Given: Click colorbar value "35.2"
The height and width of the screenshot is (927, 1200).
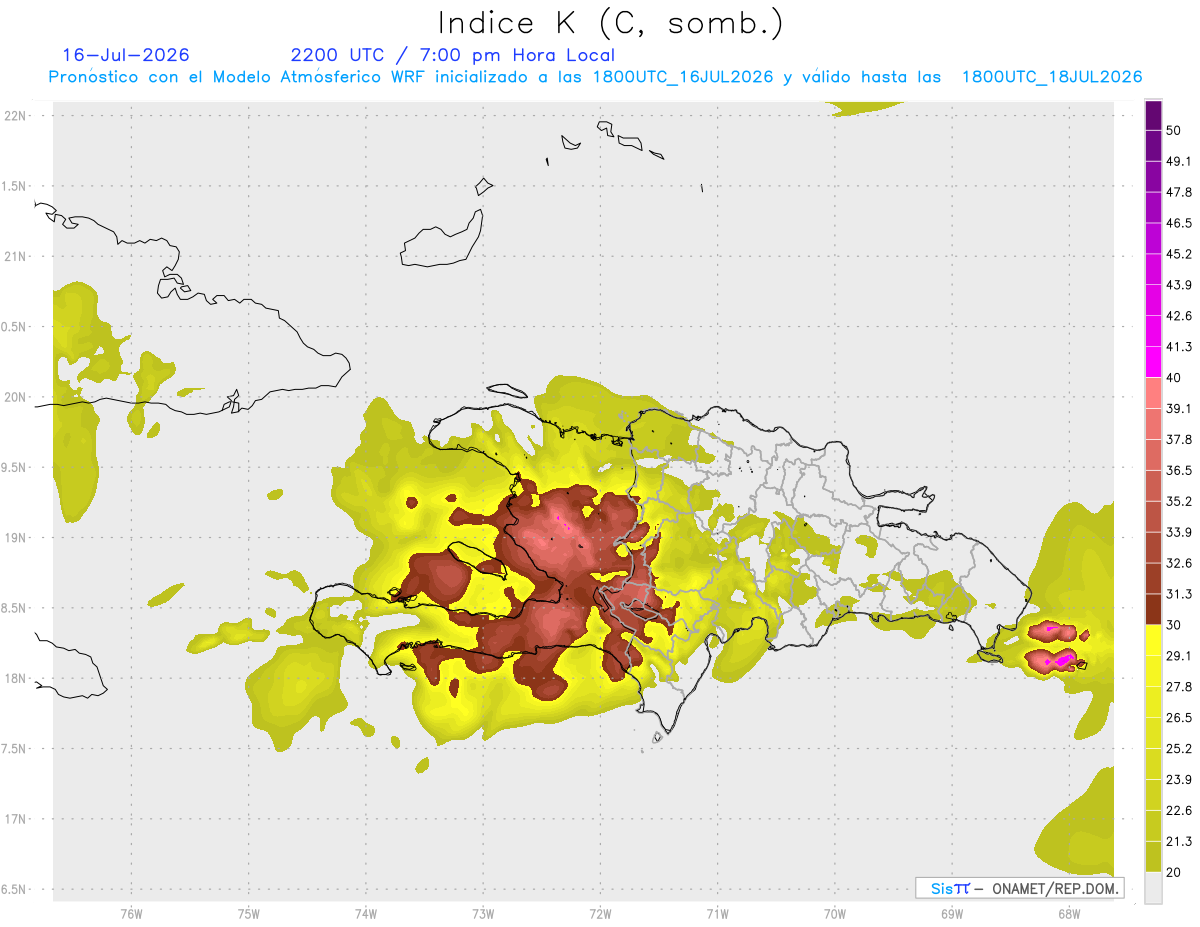Looking at the screenshot, I should pos(1179,501).
